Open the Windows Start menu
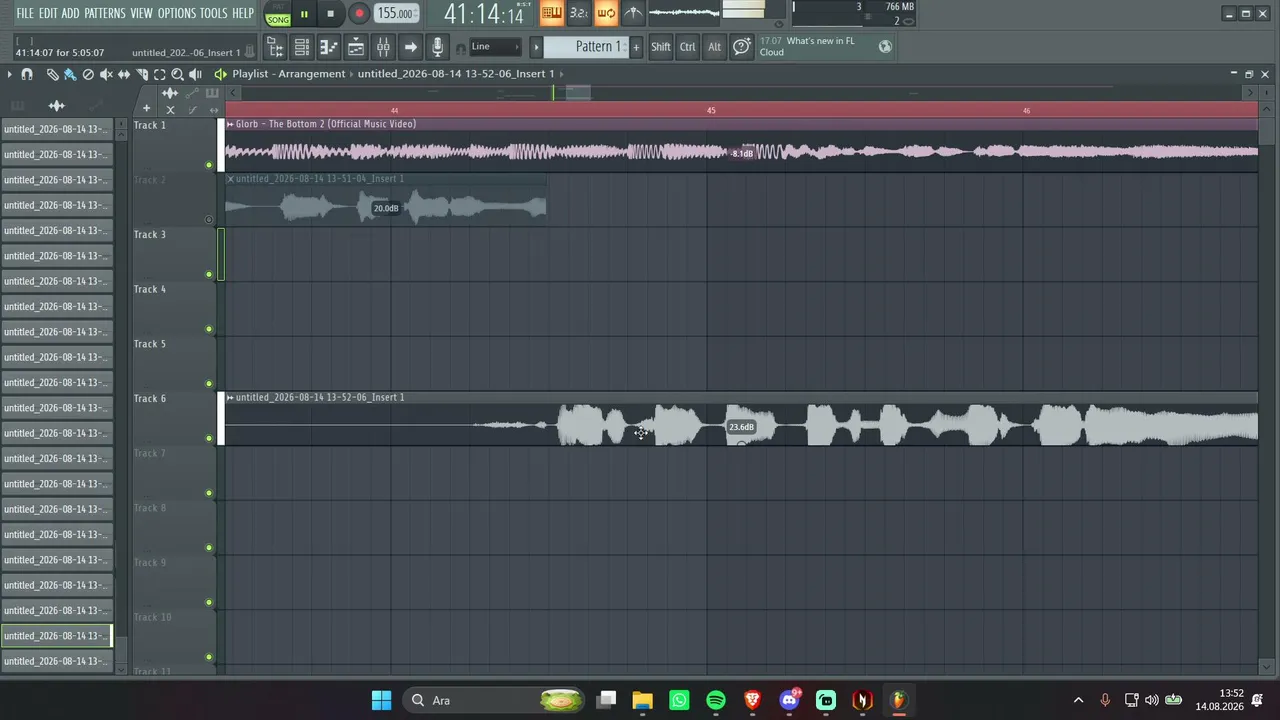1280x720 pixels. pyautogui.click(x=381, y=700)
